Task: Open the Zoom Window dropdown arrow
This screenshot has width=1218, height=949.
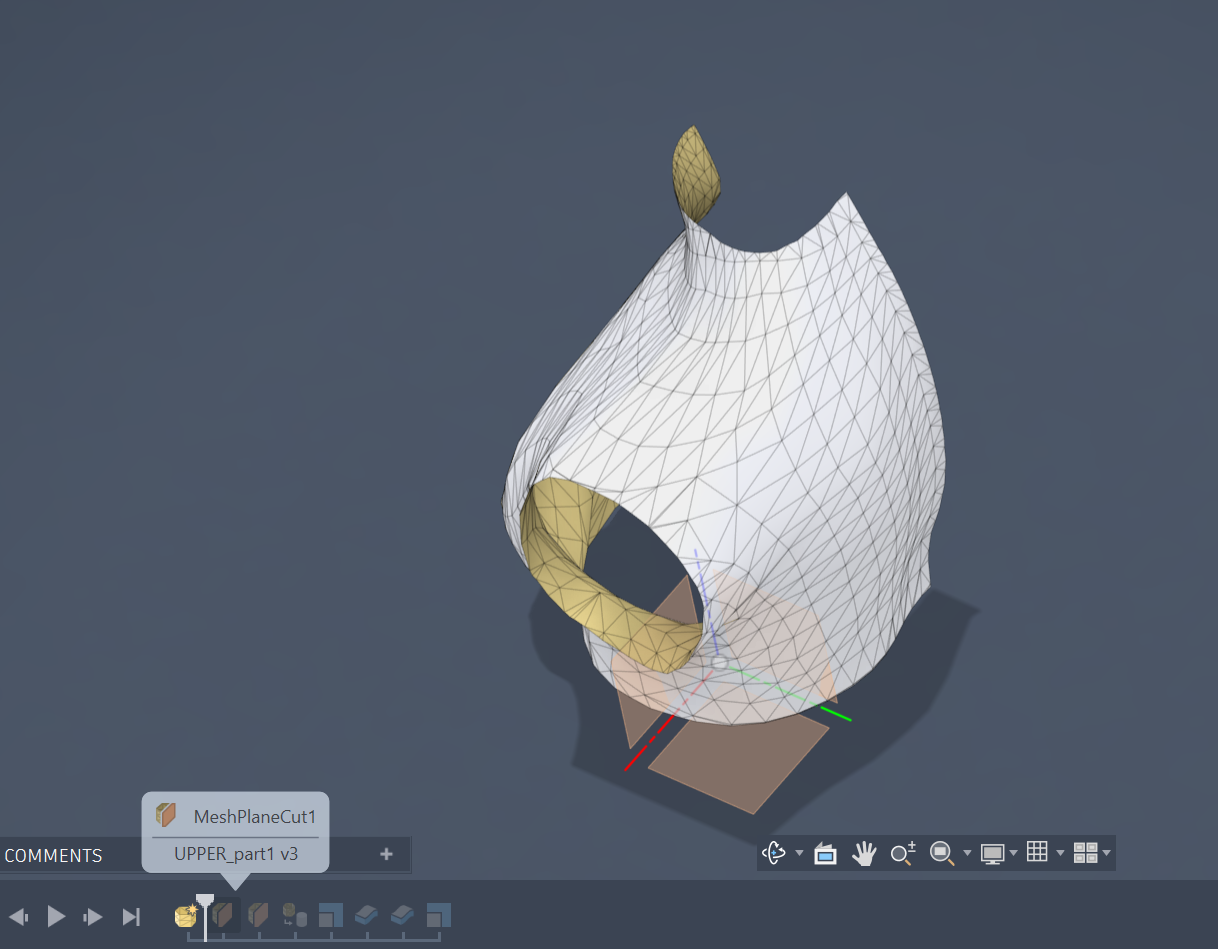Action: 967,853
